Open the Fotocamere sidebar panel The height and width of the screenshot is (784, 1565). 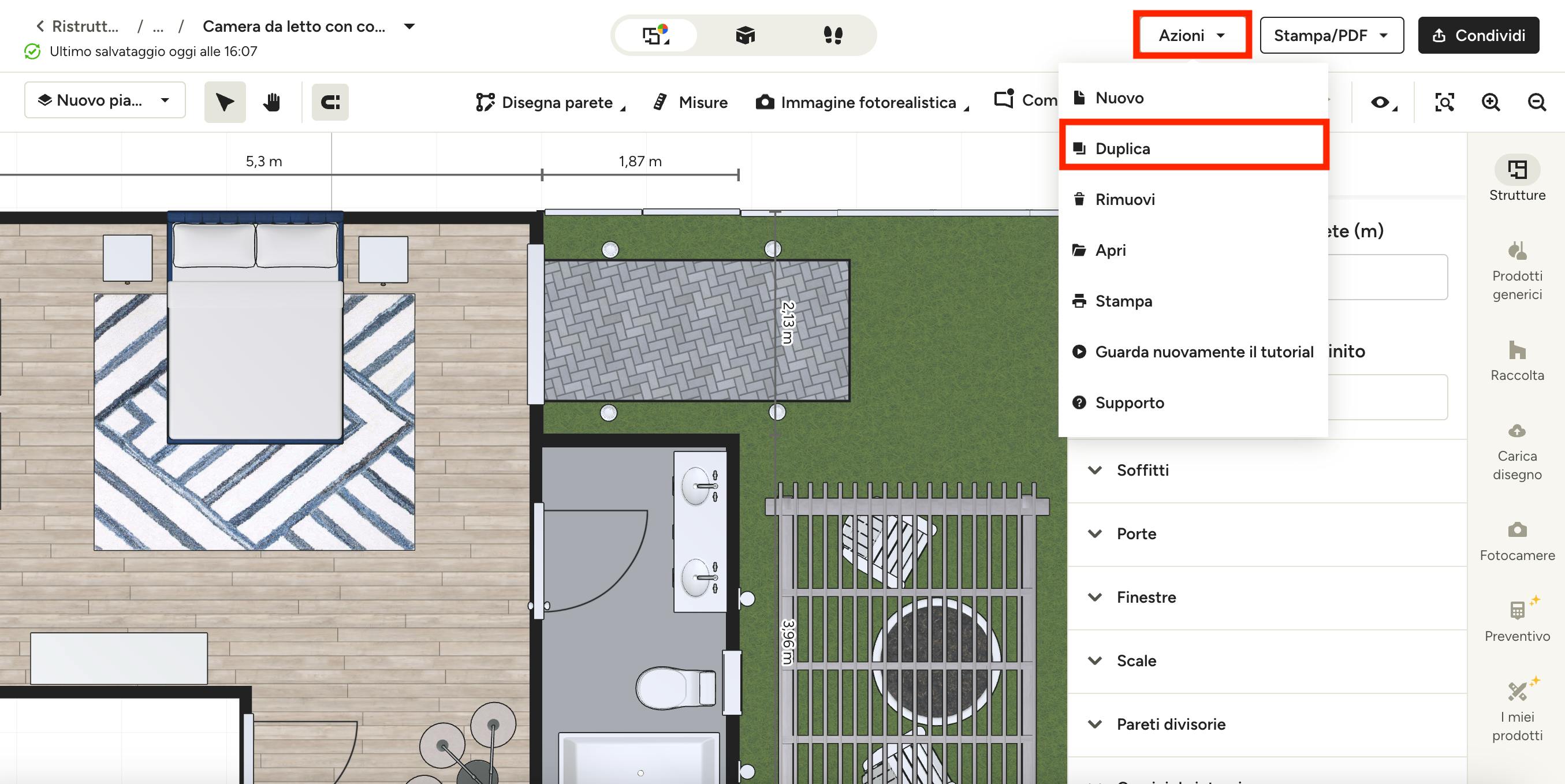tap(1517, 541)
